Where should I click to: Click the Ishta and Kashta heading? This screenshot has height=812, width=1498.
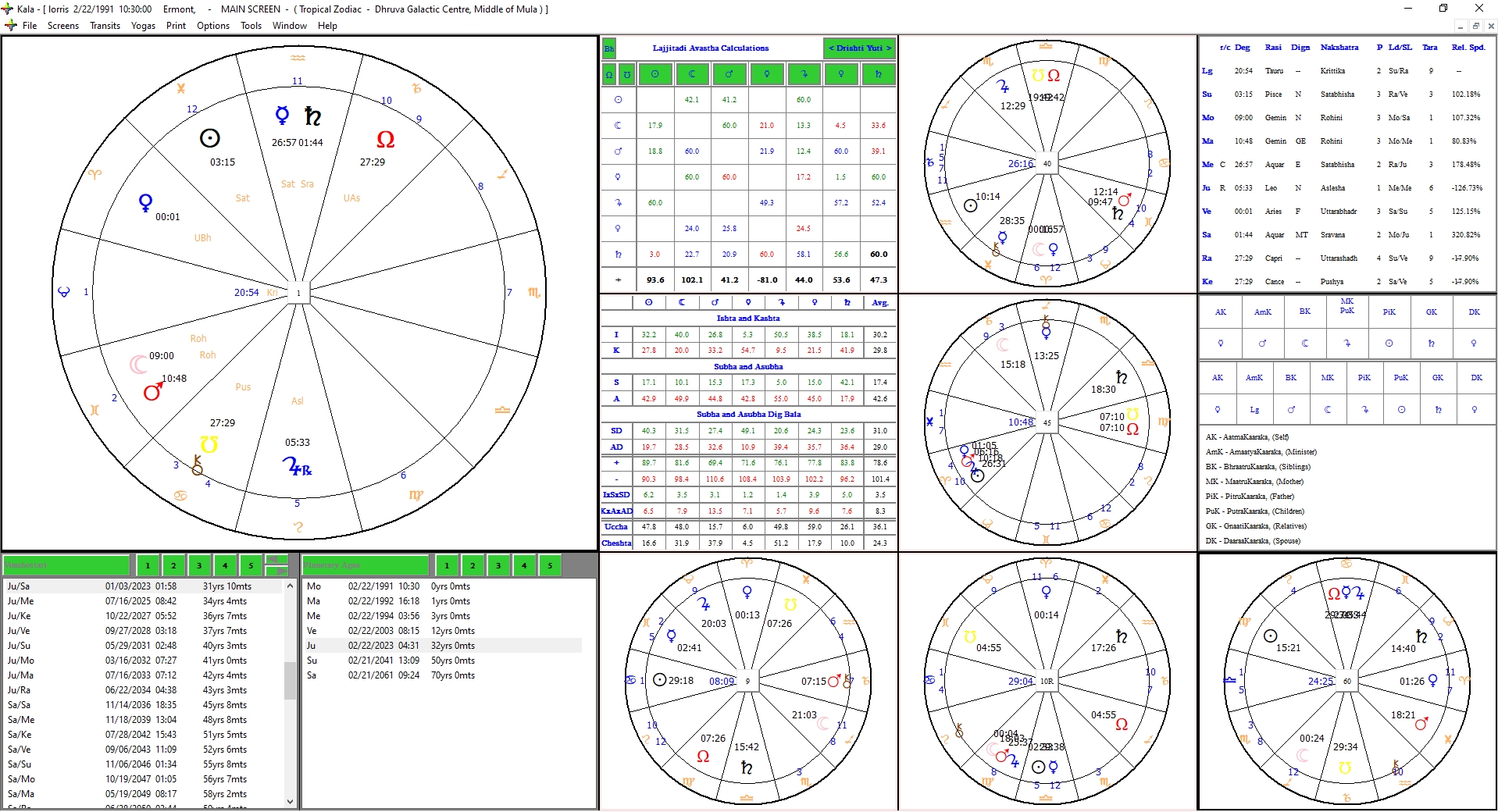click(x=748, y=319)
